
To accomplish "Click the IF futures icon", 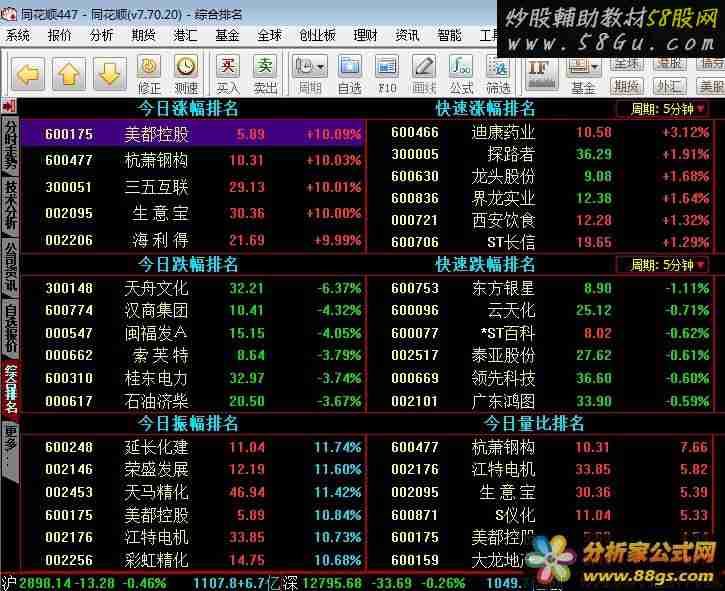I will (x=541, y=74).
